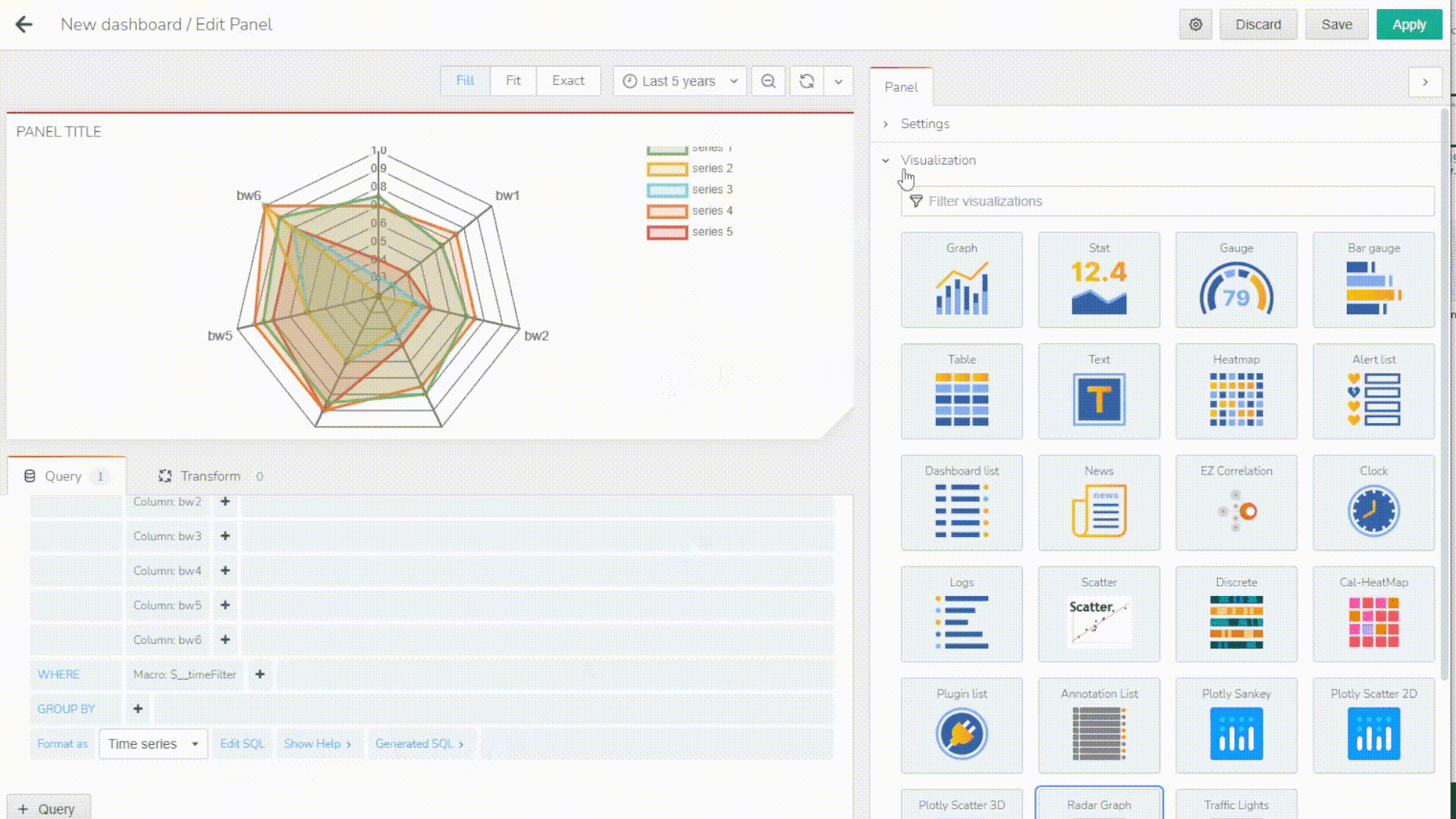Select the Radar Graph visualization
Viewport: 1456px width, 819px height.
(x=1099, y=805)
